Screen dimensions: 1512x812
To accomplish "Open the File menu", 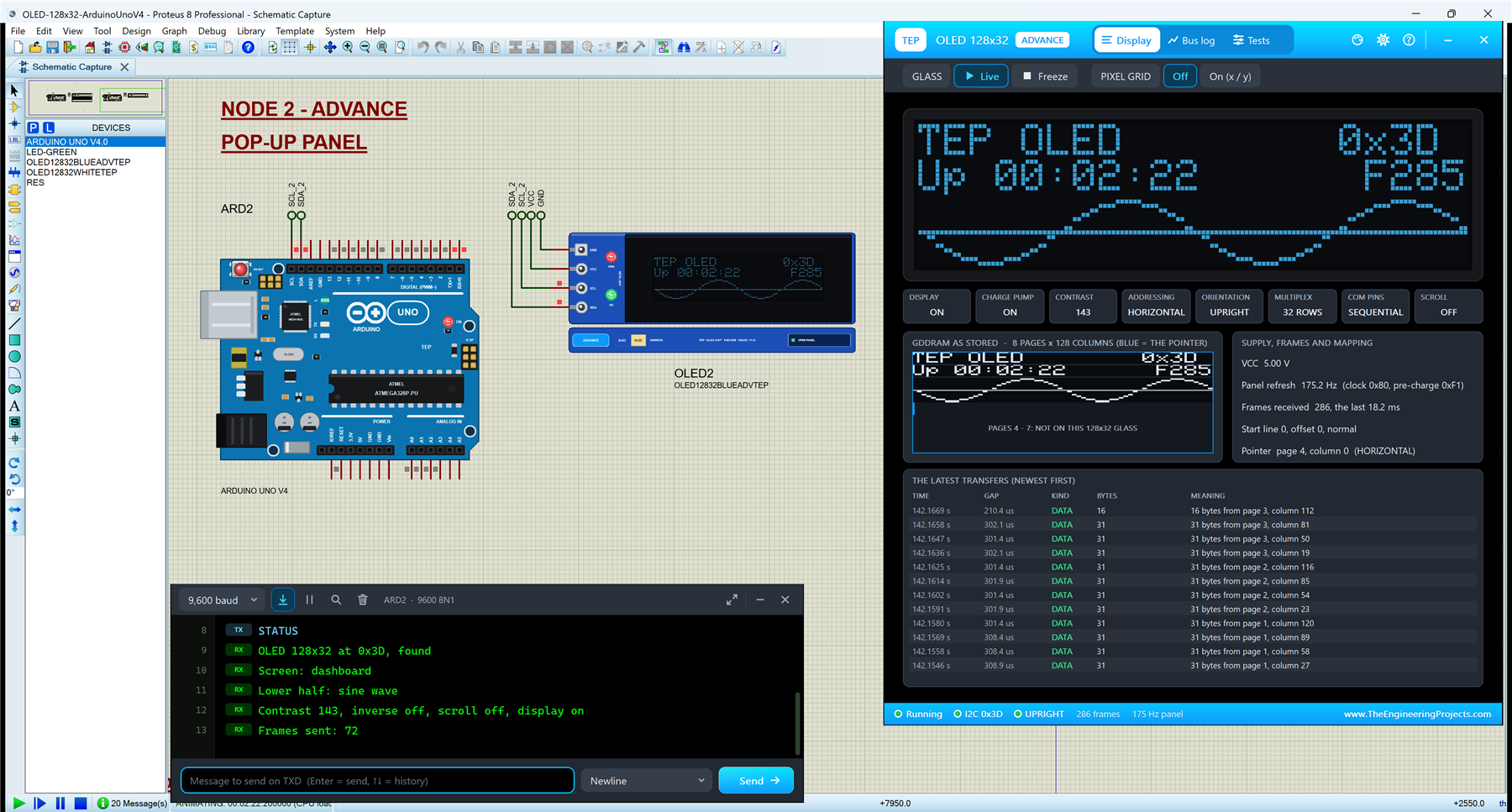I will click(x=18, y=31).
